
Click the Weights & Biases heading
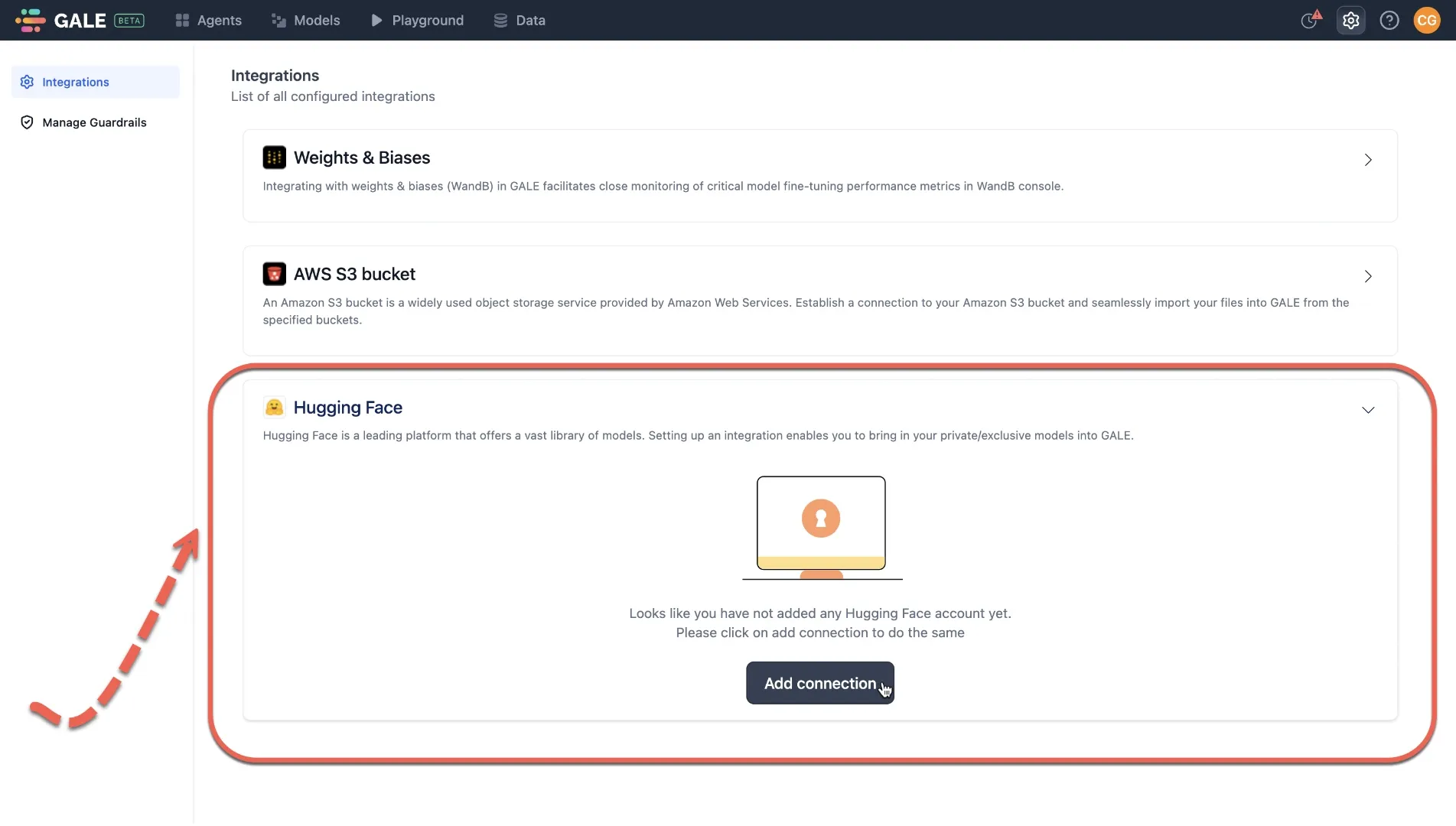click(362, 158)
